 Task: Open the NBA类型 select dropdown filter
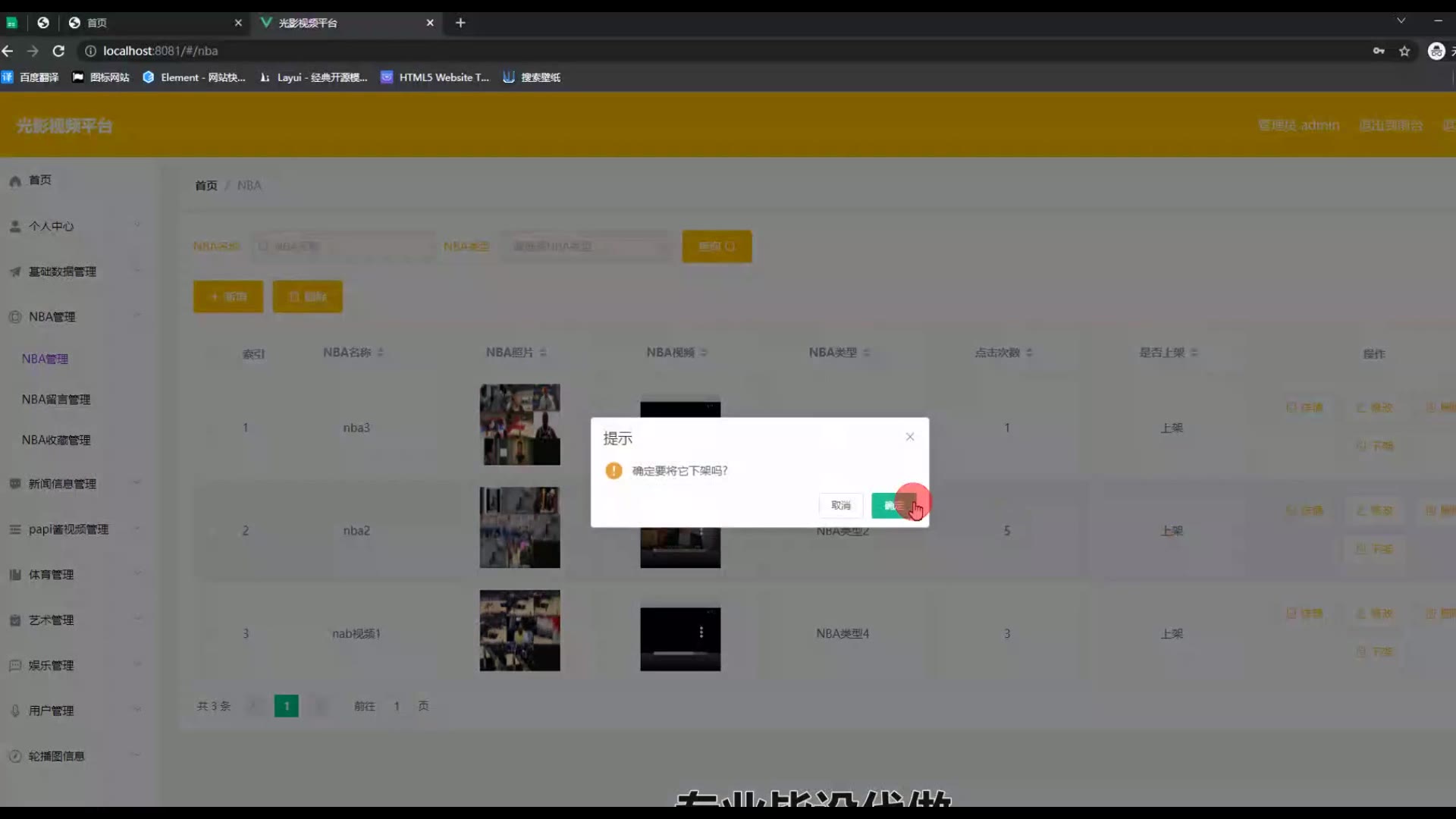(585, 246)
